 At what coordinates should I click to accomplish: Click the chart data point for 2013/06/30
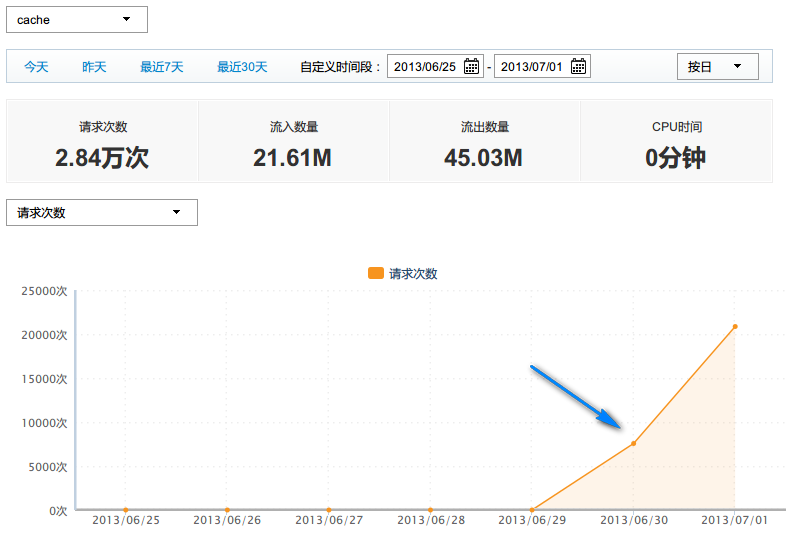[x=634, y=443]
